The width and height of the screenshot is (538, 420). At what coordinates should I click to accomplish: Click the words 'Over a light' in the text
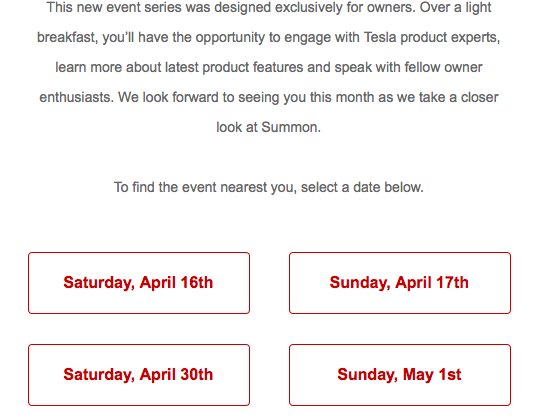[456, 7]
